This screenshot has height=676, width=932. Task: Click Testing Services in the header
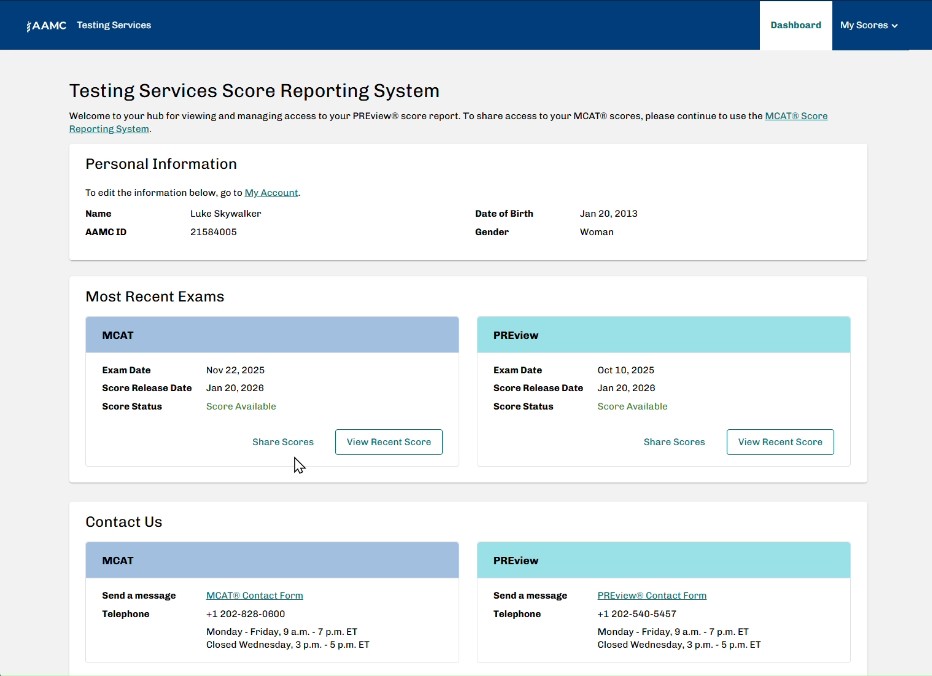pyautogui.click(x=114, y=25)
